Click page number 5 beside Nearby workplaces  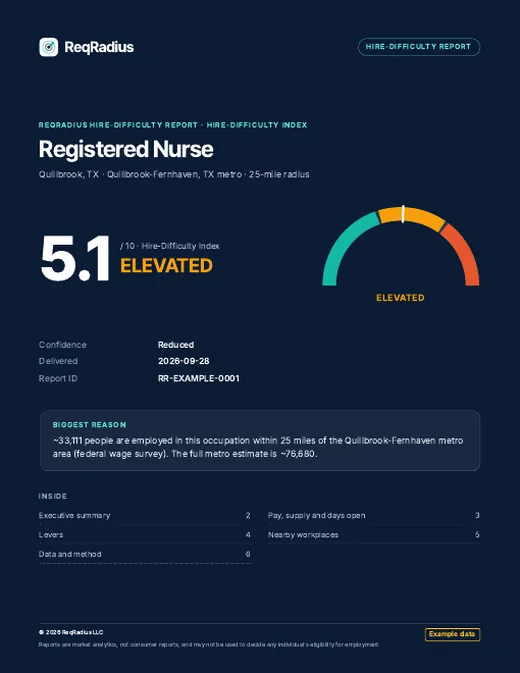coord(477,535)
